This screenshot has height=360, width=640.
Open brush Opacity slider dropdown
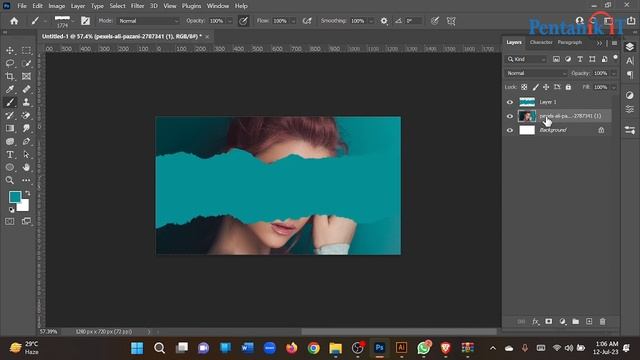[x=230, y=21]
